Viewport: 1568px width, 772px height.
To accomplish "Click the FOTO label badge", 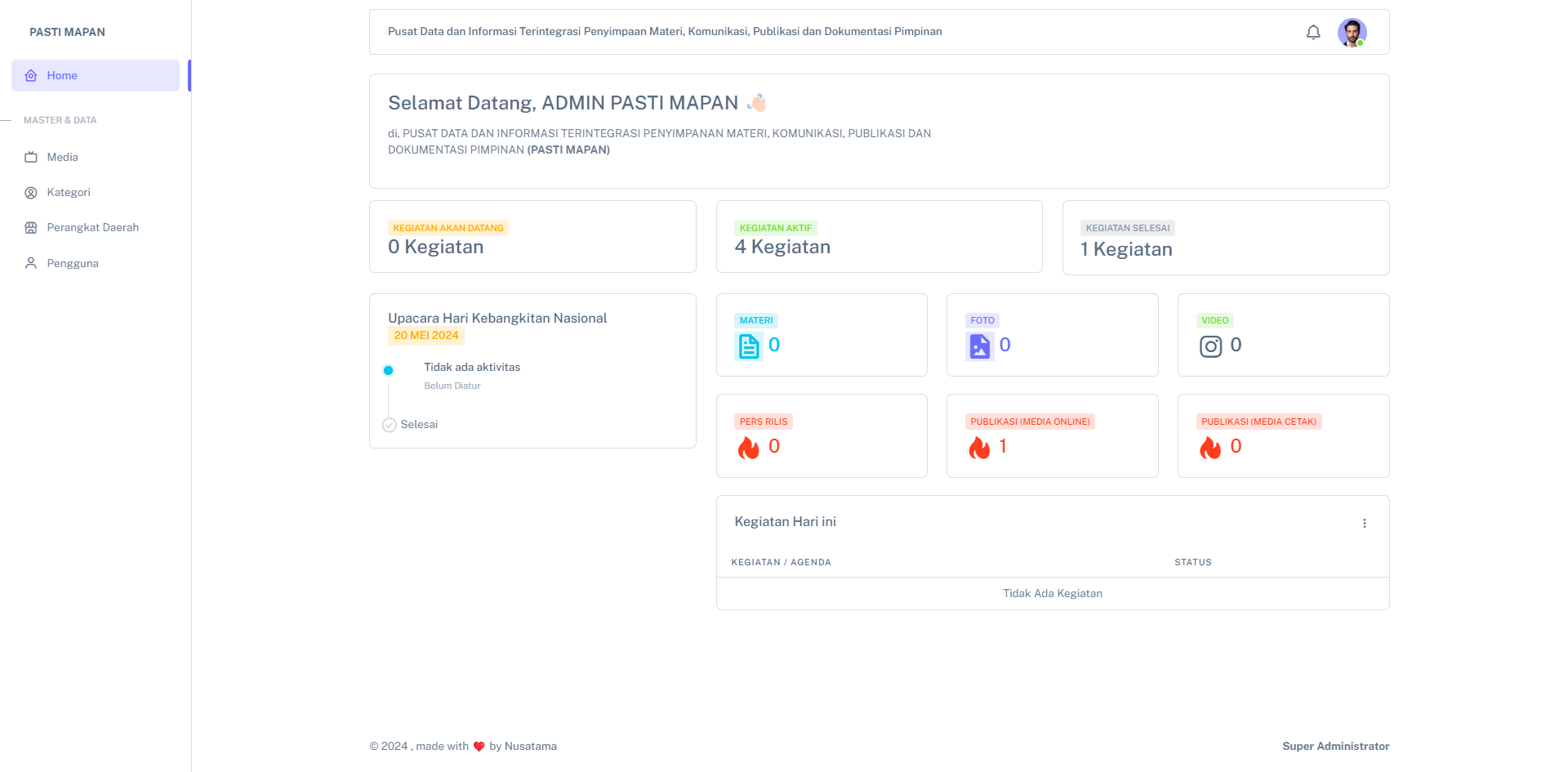I will pos(982,320).
